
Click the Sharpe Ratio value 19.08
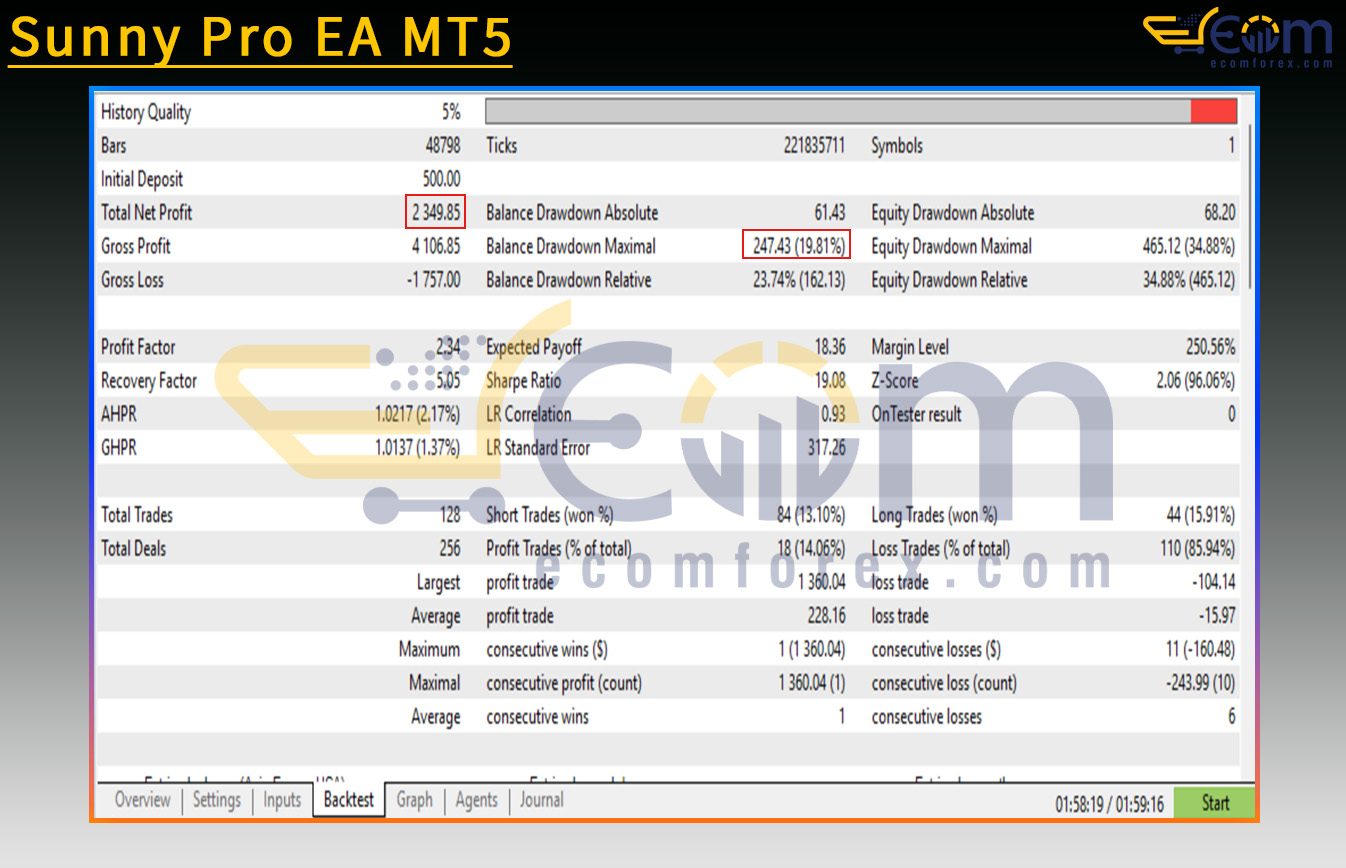pyautogui.click(x=830, y=381)
